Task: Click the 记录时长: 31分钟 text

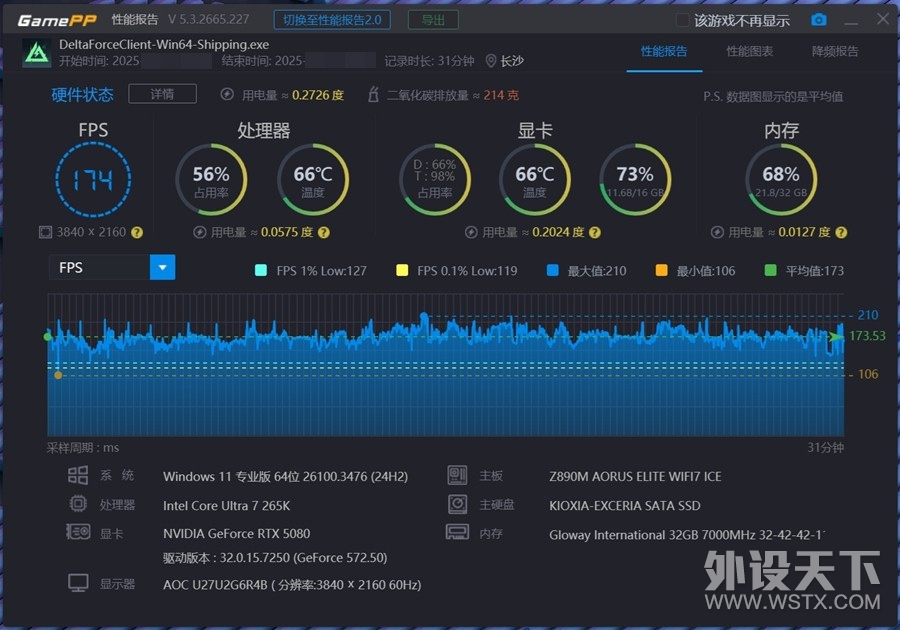Action: [429, 61]
